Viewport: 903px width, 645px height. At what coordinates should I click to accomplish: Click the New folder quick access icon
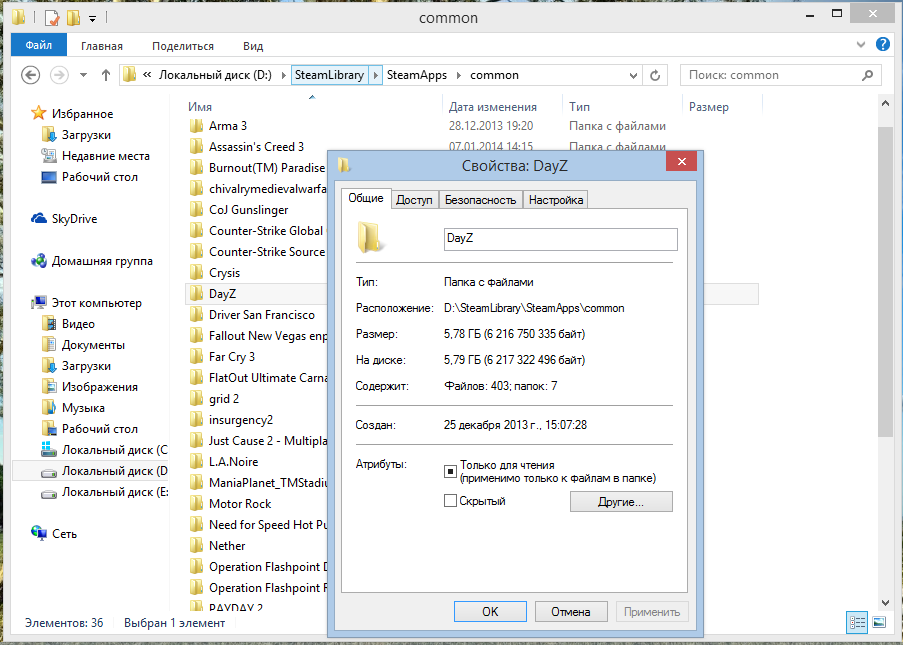73,18
